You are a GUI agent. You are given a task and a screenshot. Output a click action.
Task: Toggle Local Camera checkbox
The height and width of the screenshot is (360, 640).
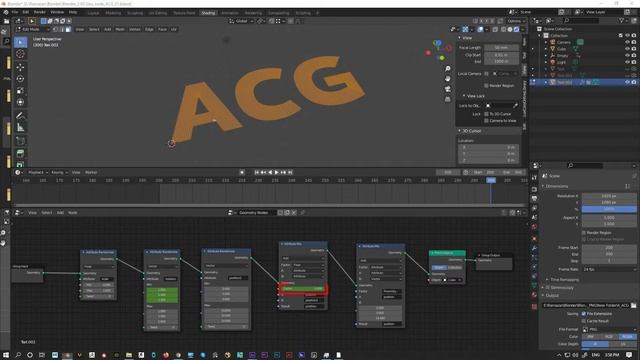[486, 73]
